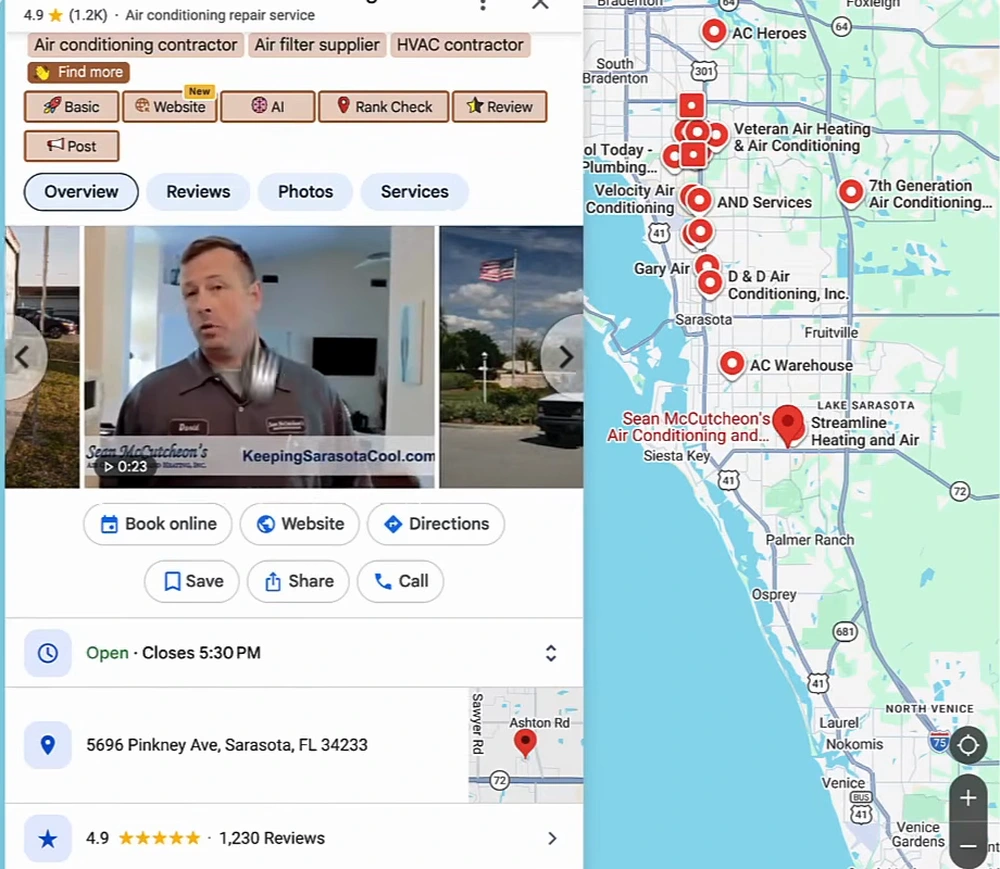This screenshot has height=869, width=1000.
Task: Click the Find more categories button
Action: tap(78, 72)
